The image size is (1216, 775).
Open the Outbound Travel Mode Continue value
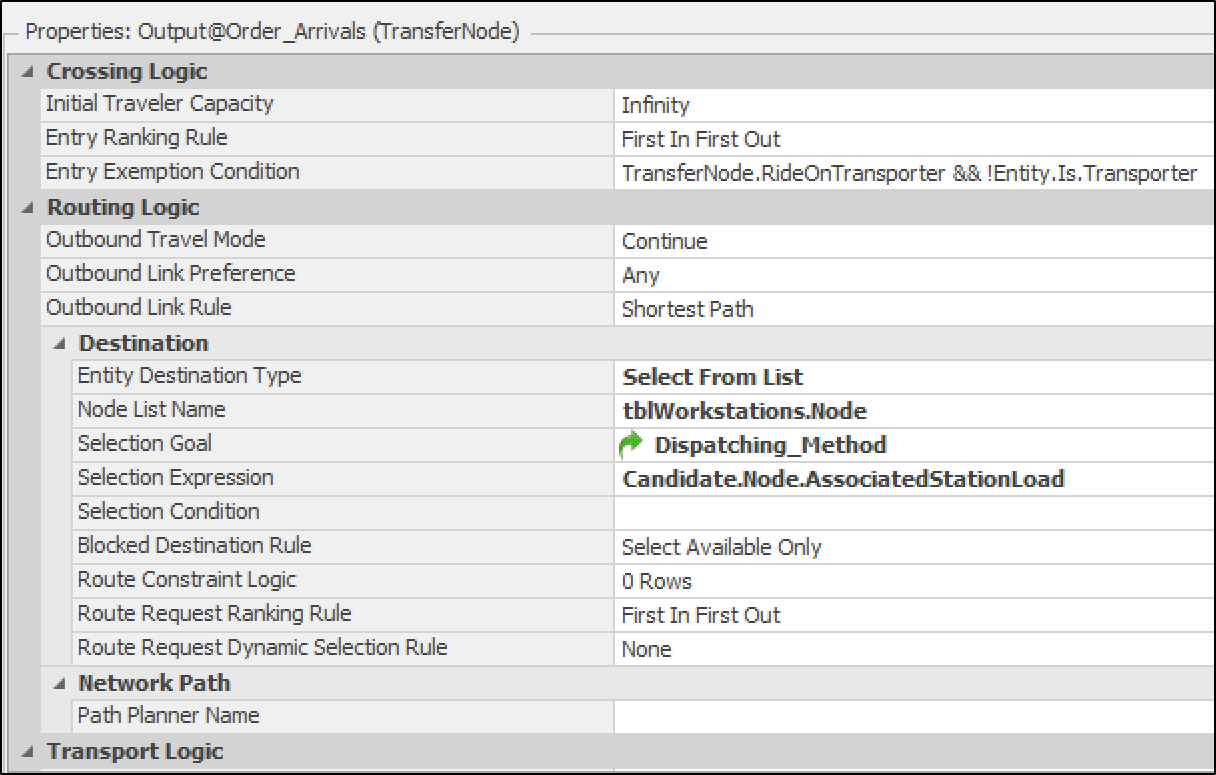pos(914,241)
